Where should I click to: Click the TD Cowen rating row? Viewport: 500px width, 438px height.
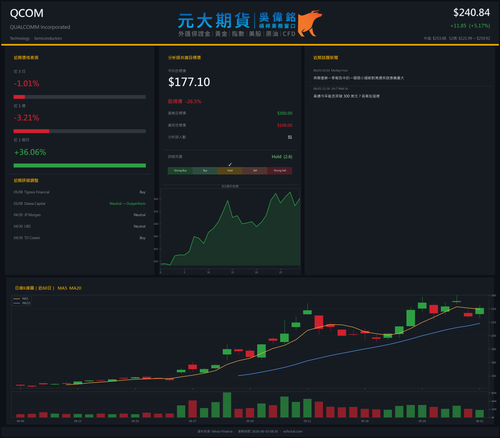click(80, 238)
